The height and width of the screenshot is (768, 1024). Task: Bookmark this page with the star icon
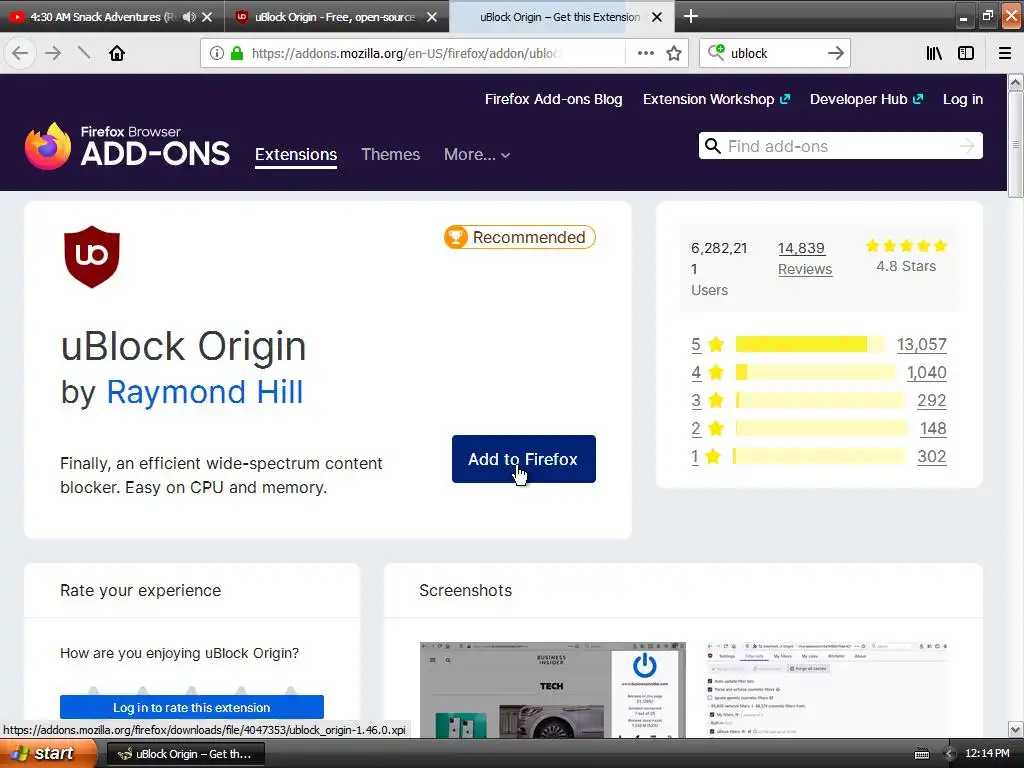click(x=674, y=54)
